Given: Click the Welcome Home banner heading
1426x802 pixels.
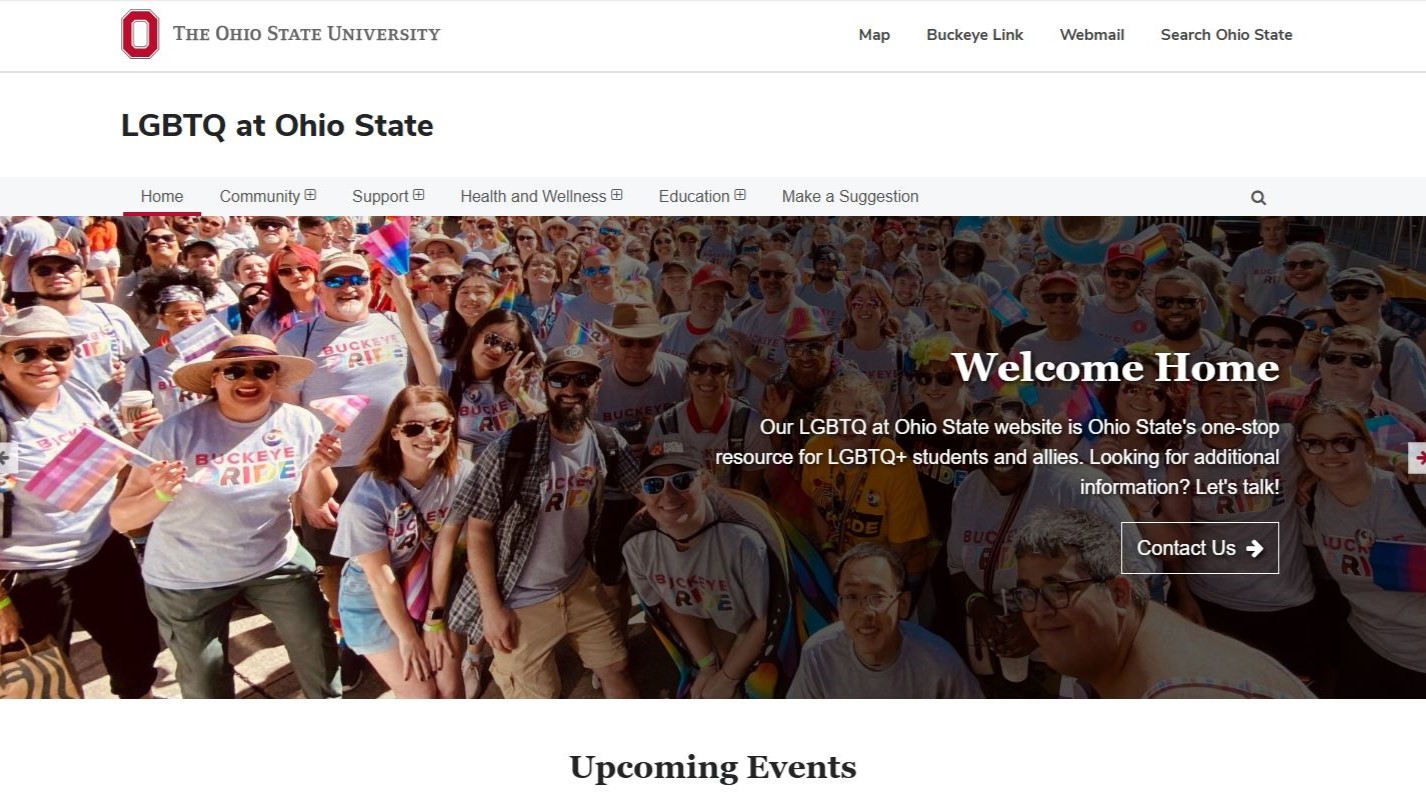Looking at the screenshot, I should point(1115,368).
